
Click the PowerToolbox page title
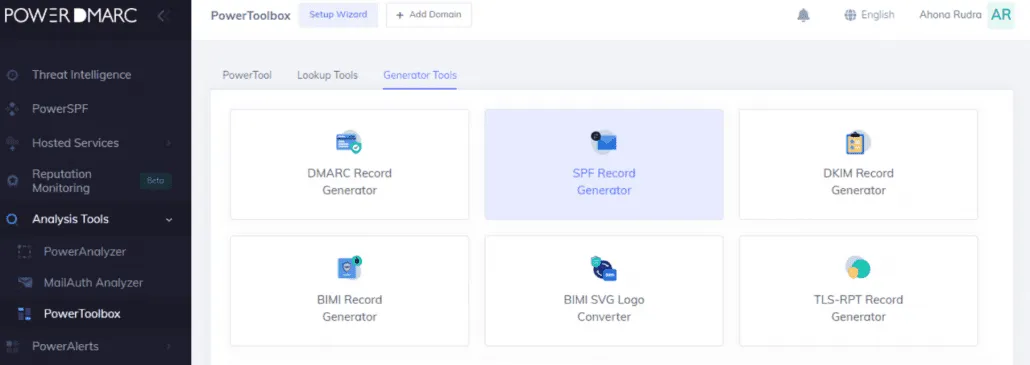tap(250, 16)
